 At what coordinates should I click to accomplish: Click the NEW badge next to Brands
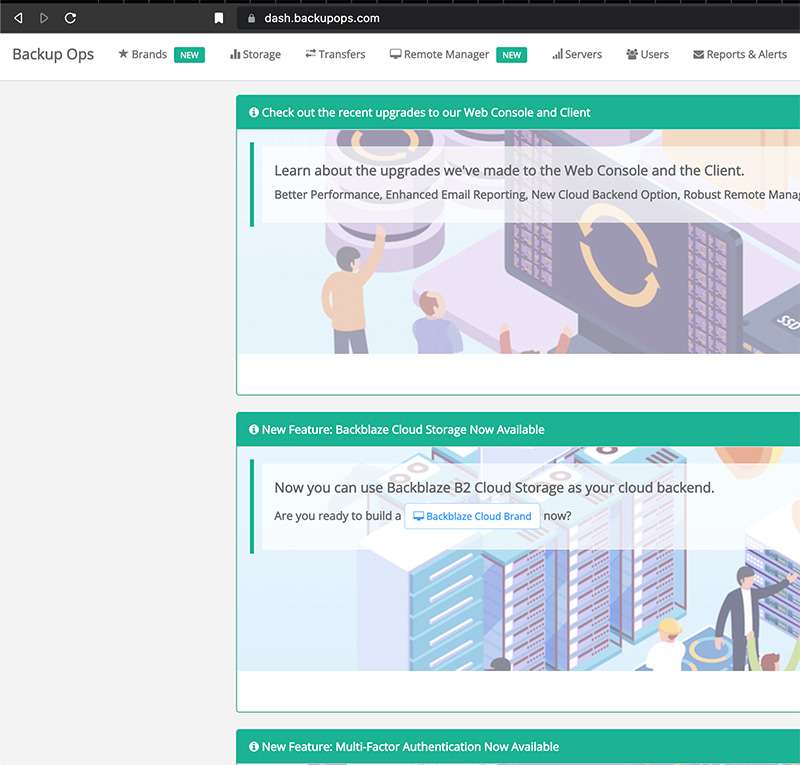pos(189,55)
